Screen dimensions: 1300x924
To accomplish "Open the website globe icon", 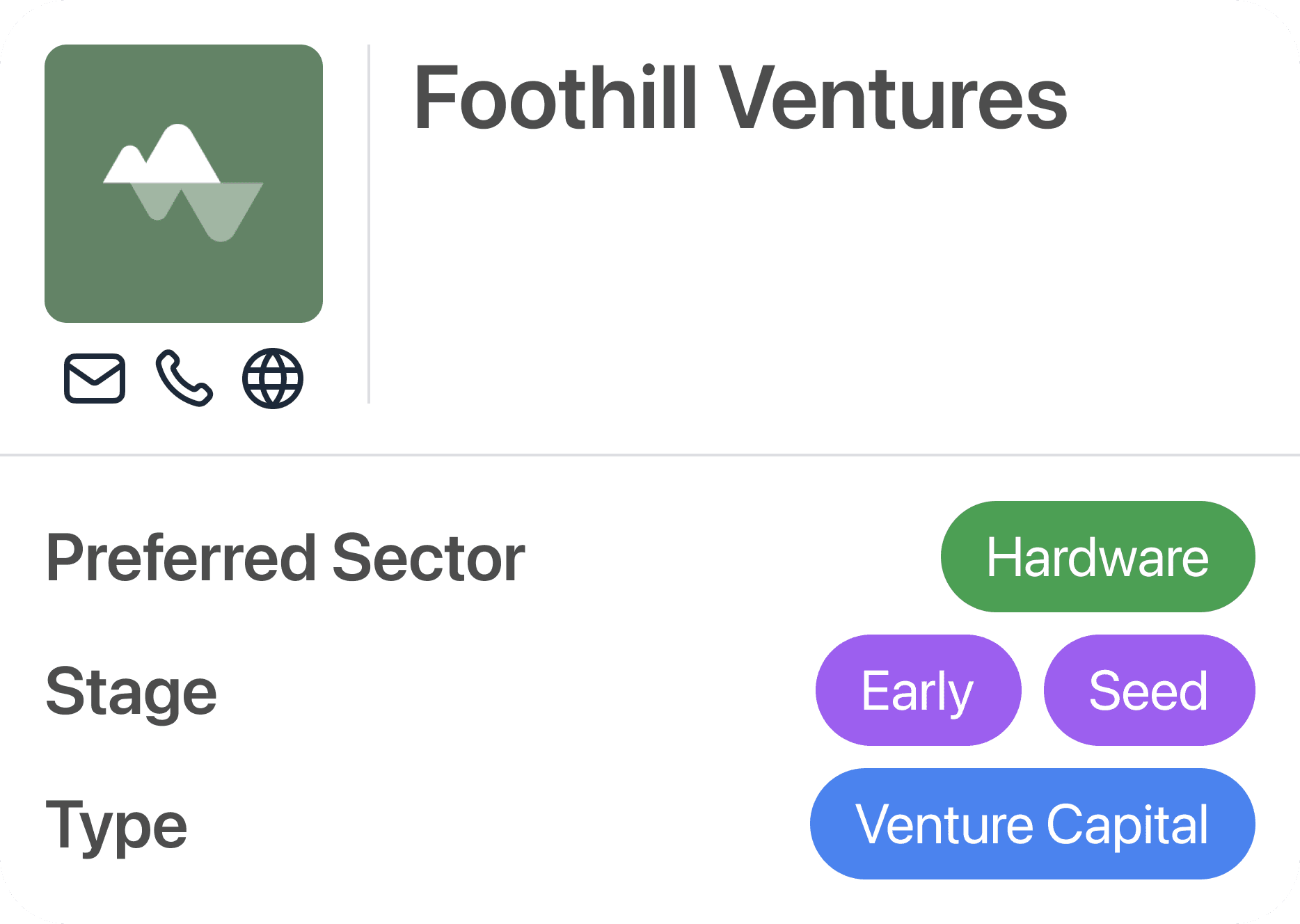I will pyautogui.click(x=273, y=379).
